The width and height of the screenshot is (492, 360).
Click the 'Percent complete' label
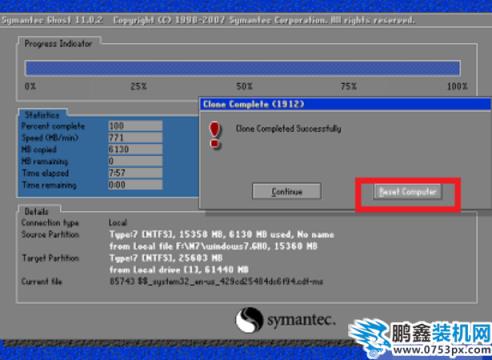pyautogui.click(x=53, y=126)
